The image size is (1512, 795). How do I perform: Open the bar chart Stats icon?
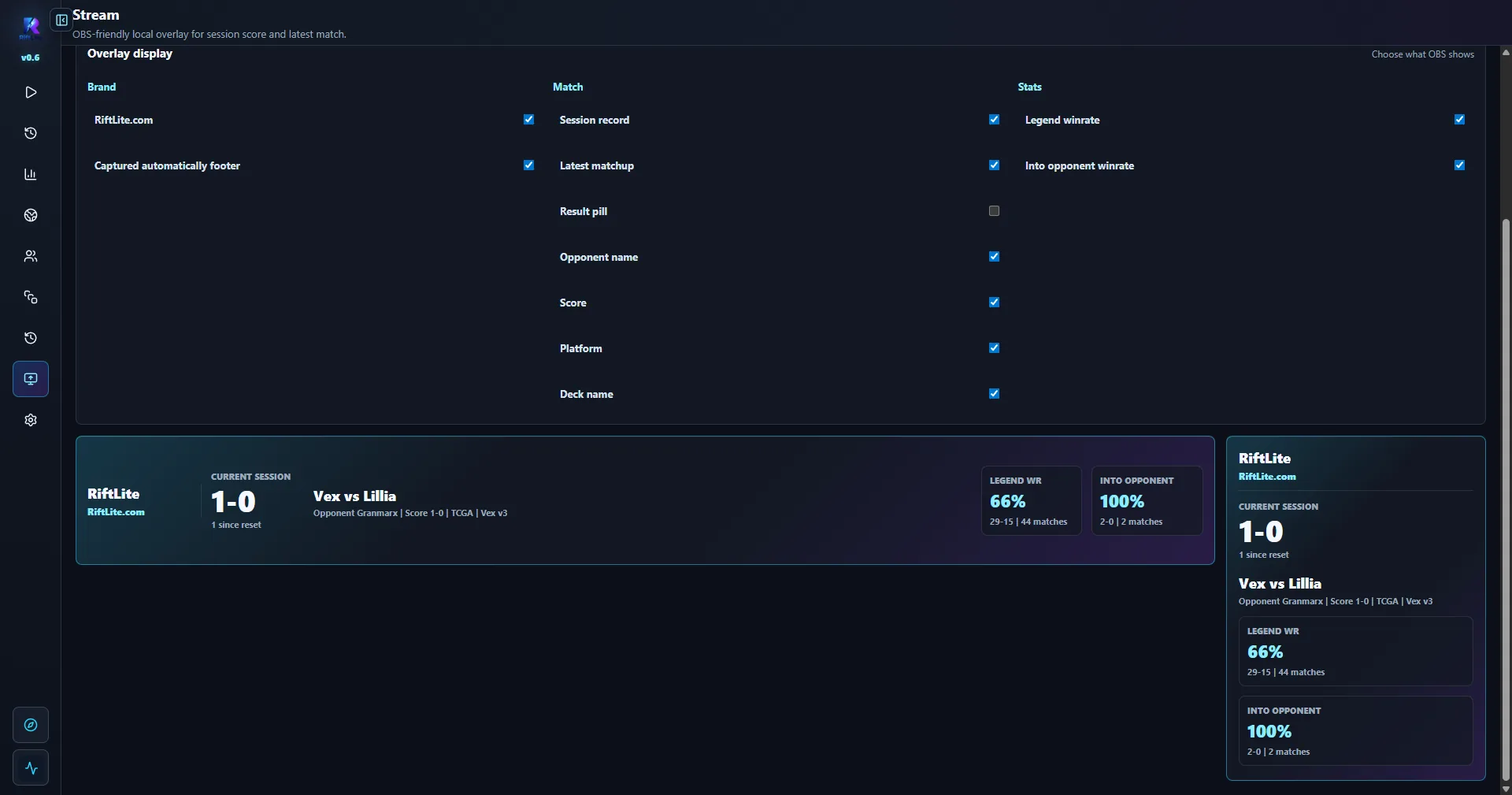click(30, 174)
